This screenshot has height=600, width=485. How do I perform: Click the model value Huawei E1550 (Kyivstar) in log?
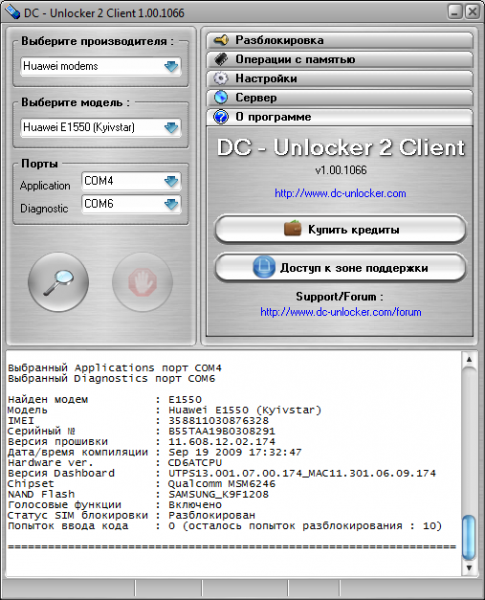coord(245,410)
